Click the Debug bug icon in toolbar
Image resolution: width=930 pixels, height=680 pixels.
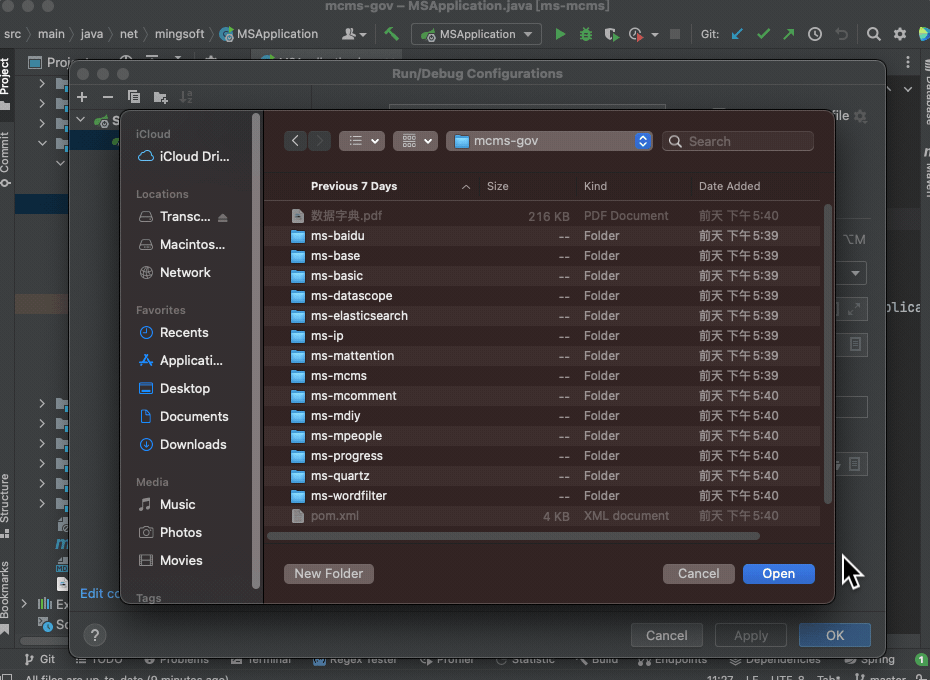586,34
